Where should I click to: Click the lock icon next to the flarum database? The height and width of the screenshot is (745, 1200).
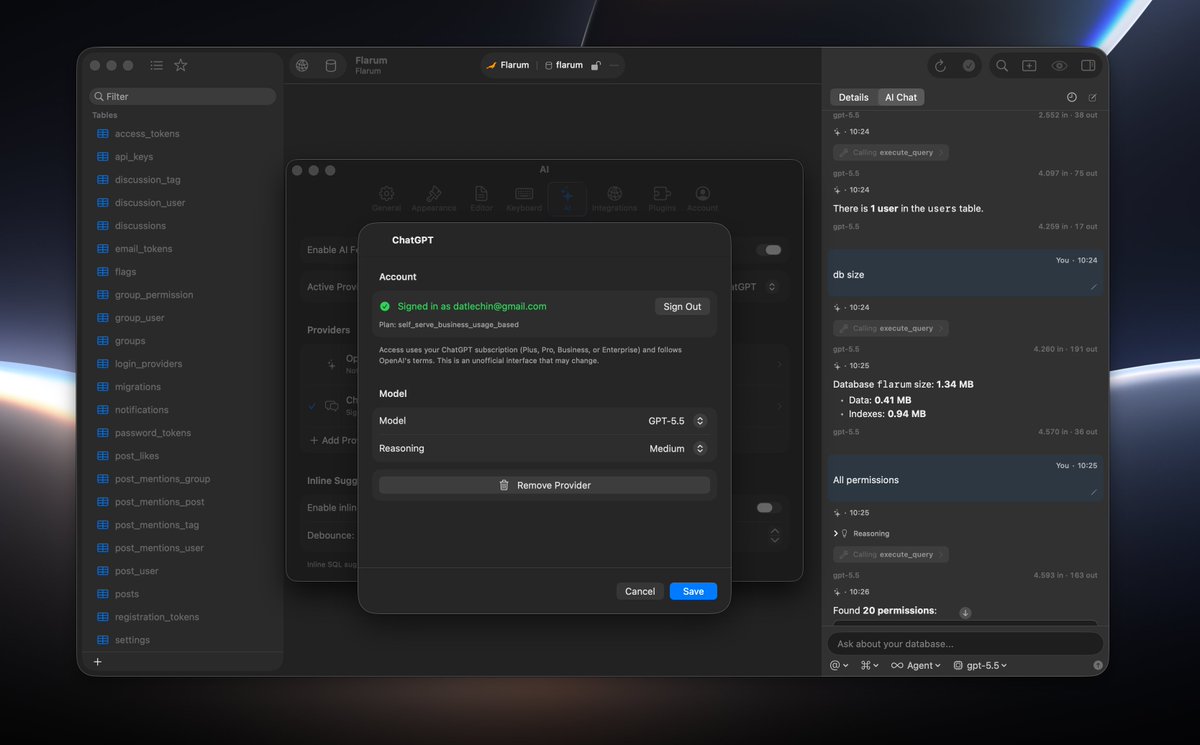tap(595, 65)
